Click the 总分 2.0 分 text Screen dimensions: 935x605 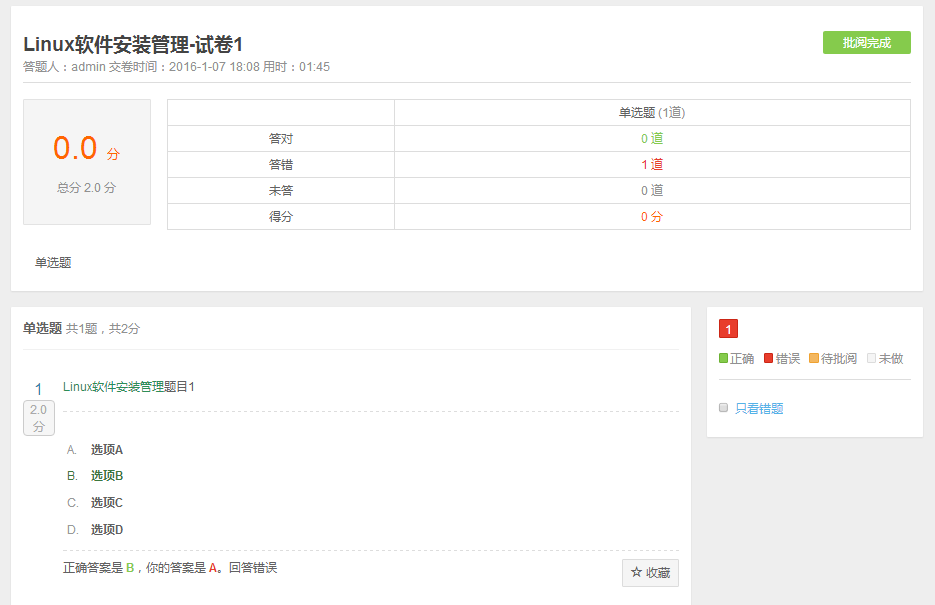(86, 188)
